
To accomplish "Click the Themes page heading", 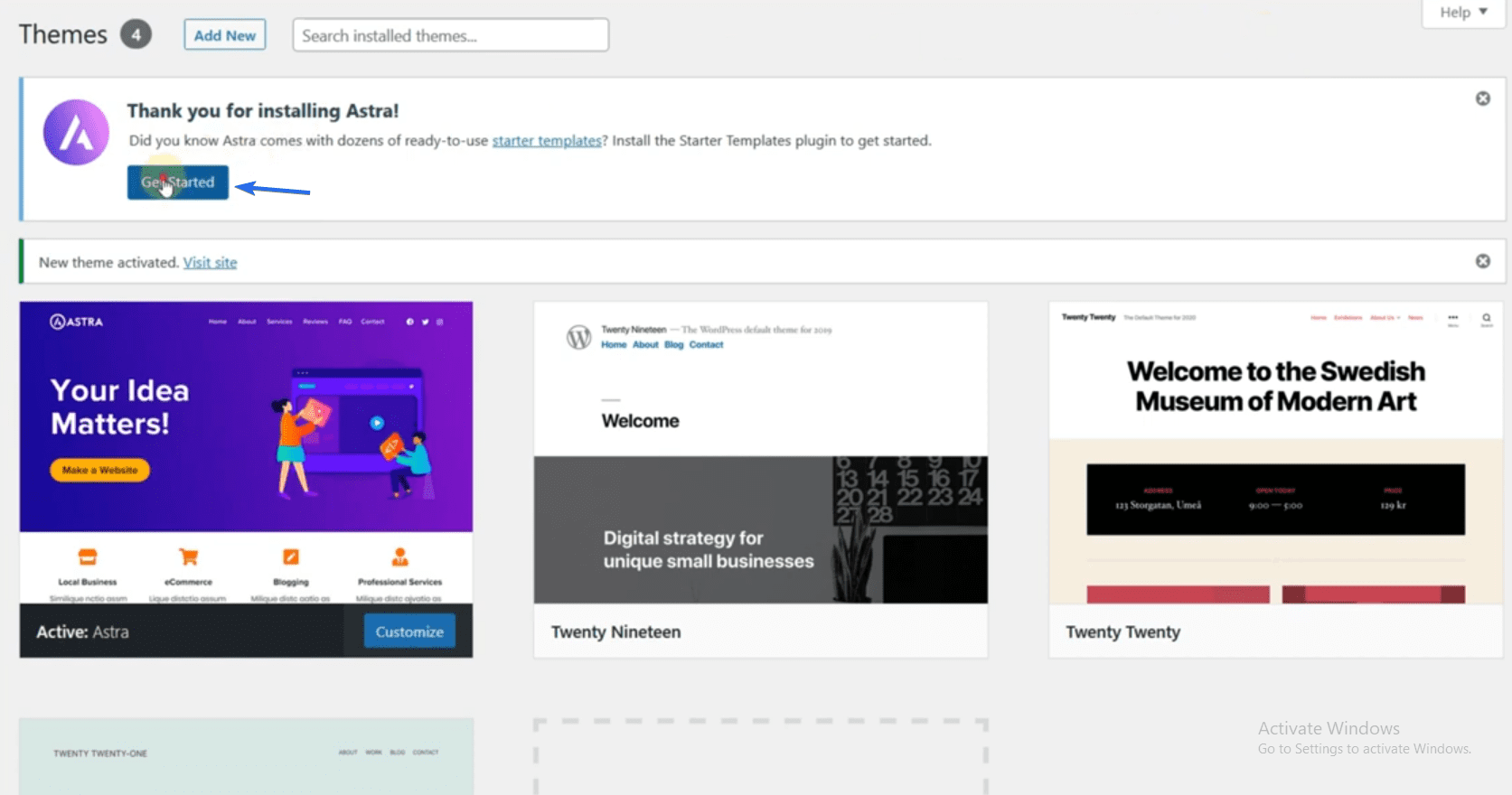I will tap(63, 34).
